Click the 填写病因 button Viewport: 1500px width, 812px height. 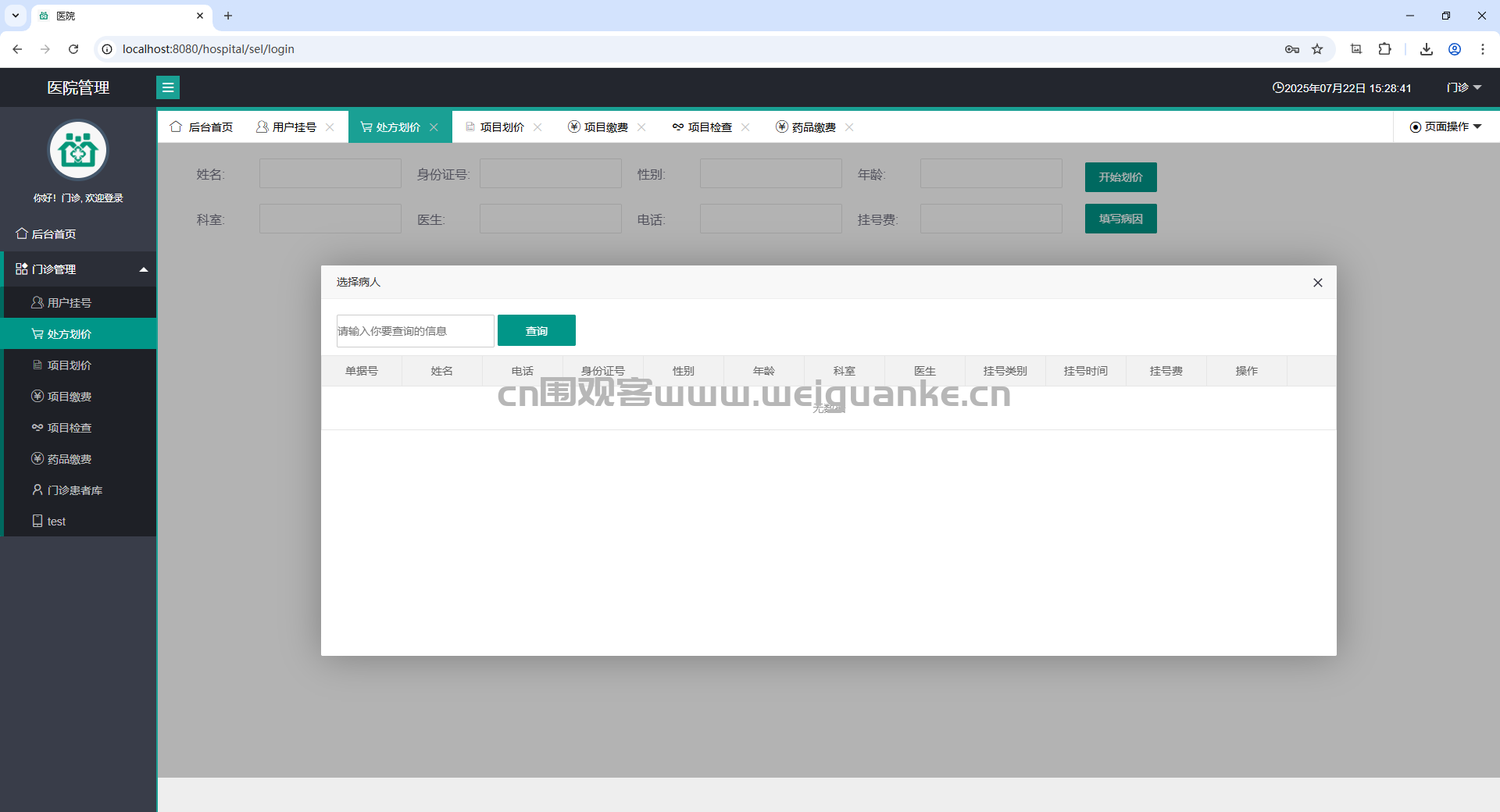click(1120, 219)
